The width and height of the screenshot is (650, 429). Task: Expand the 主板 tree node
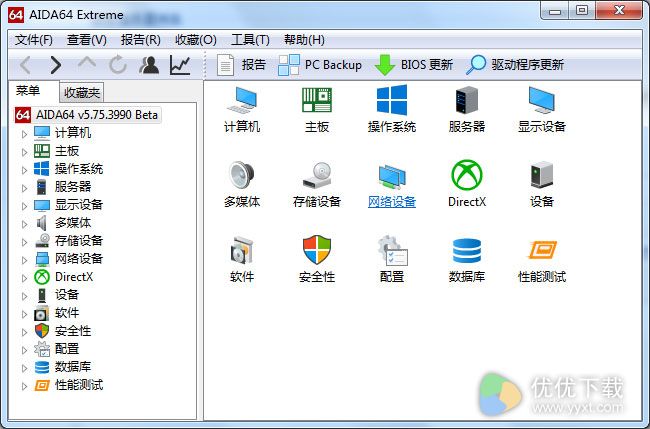pyautogui.click(x=24, y=152)
